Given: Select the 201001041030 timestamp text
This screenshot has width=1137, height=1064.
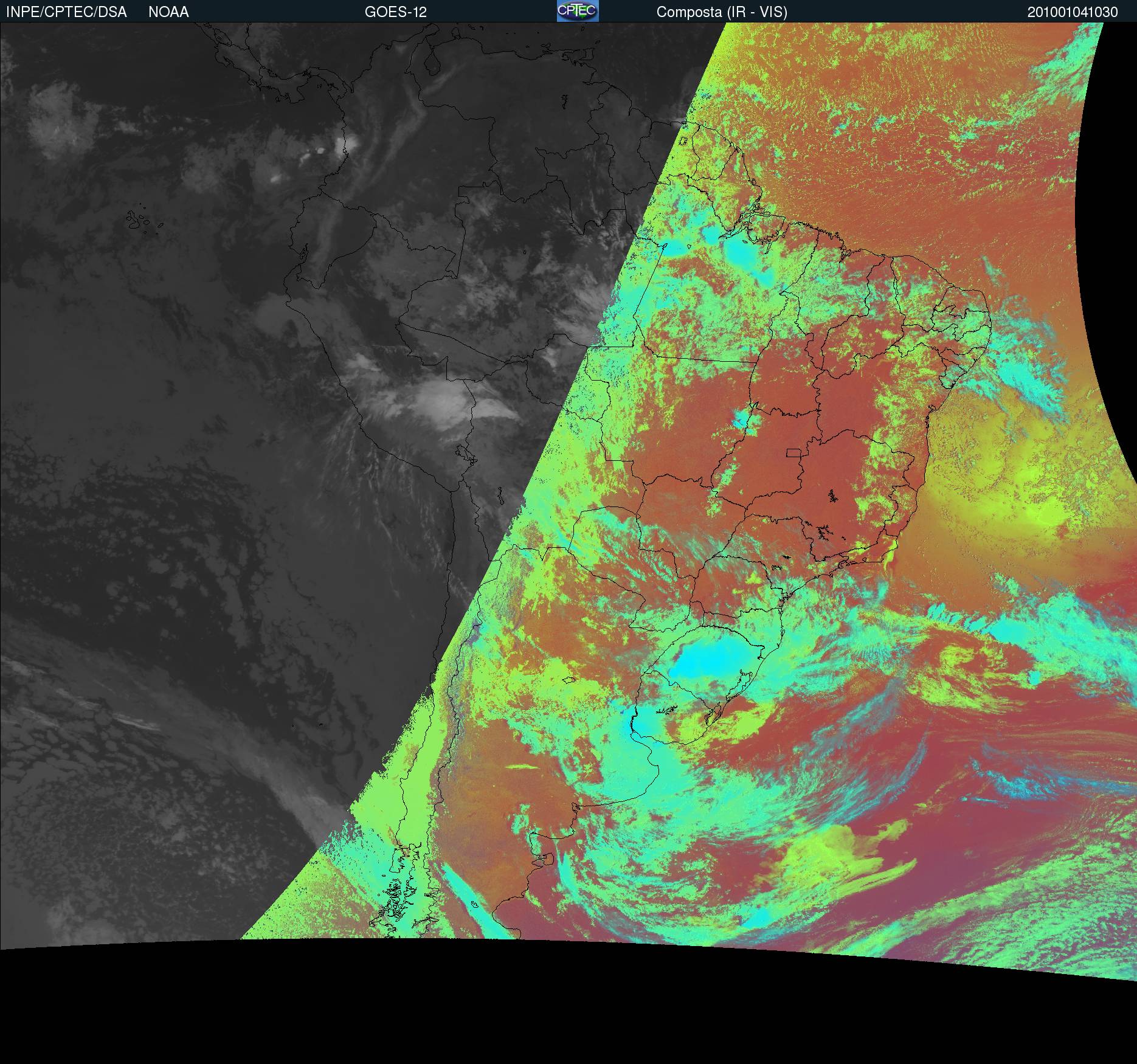Looking at the screenshot, I should pyautogui.click(x=1073, y=12).
